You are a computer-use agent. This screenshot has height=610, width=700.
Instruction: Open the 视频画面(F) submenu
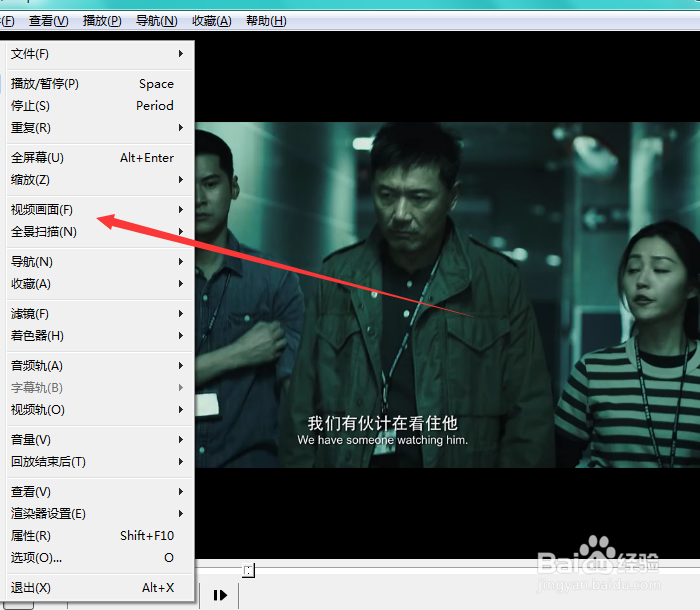click(100, 209)
